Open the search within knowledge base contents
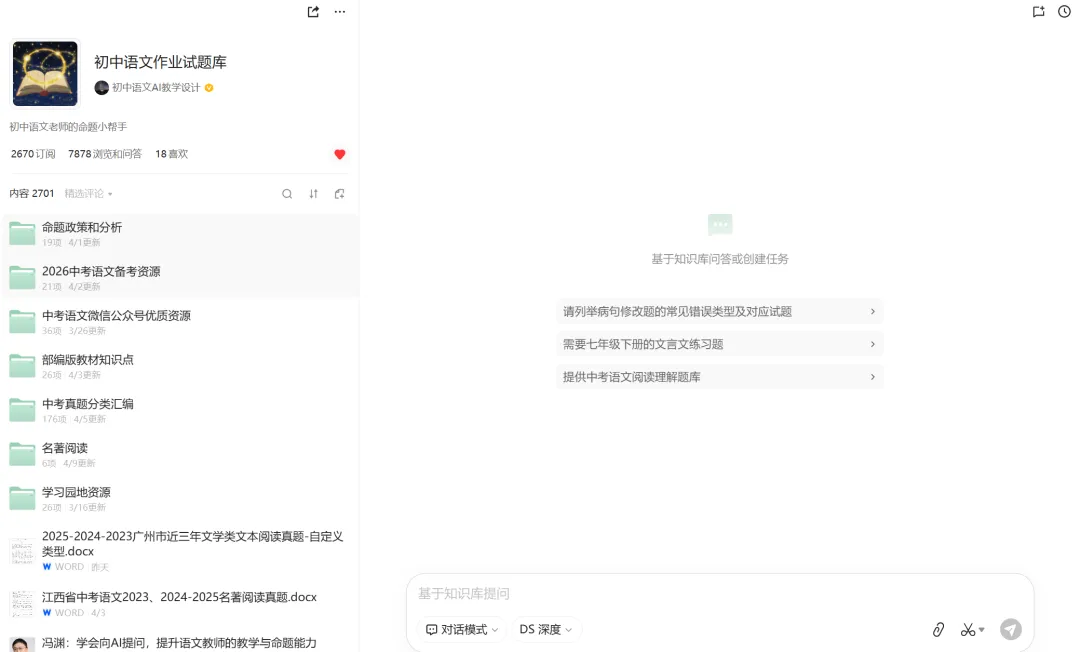Screen dimensions: 1080x652 [x=287, y=193]
